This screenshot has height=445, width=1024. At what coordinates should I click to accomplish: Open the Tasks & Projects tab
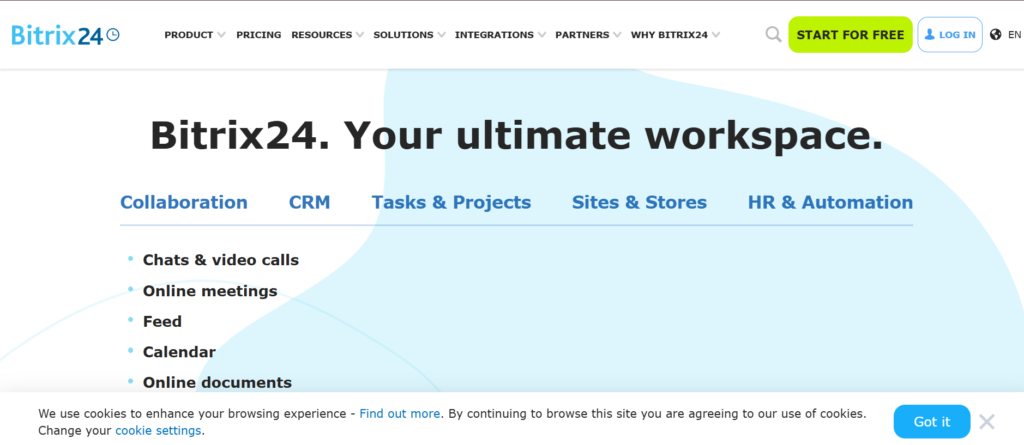point(451,203)
